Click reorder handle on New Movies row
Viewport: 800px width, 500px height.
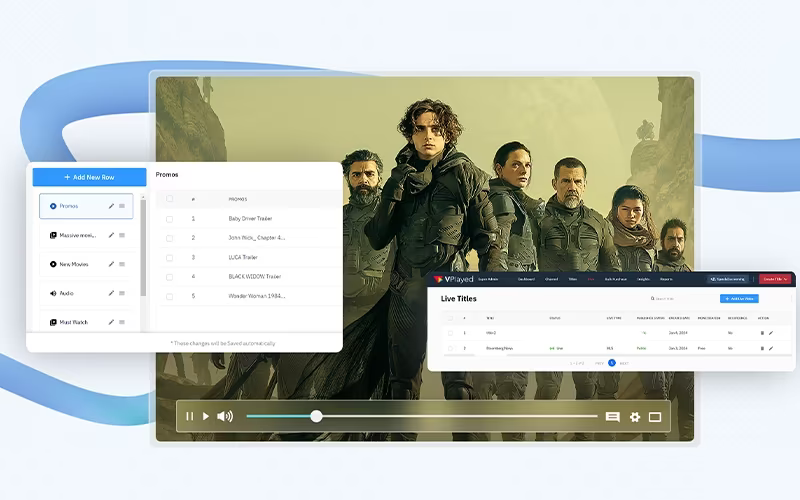(x=122, y=264)
